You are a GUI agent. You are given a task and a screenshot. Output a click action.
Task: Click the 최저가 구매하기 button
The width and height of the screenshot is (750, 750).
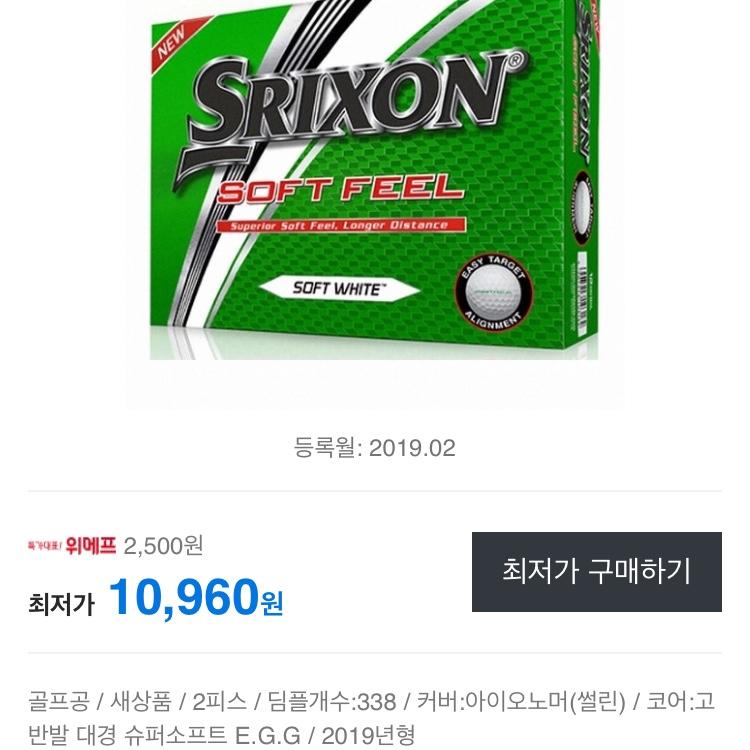point(596,572)
